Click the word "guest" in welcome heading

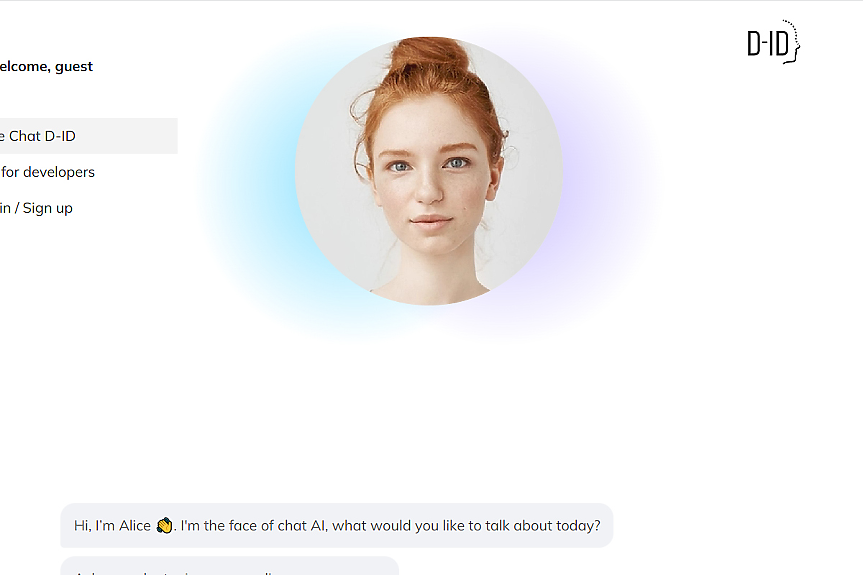click(74, 67)
